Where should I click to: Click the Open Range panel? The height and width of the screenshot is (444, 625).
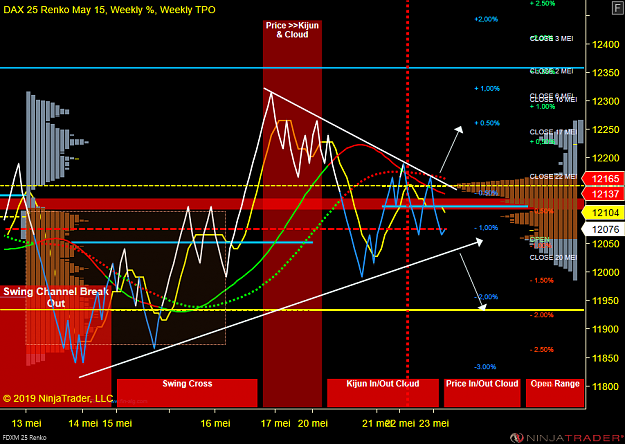pos(555,393)
